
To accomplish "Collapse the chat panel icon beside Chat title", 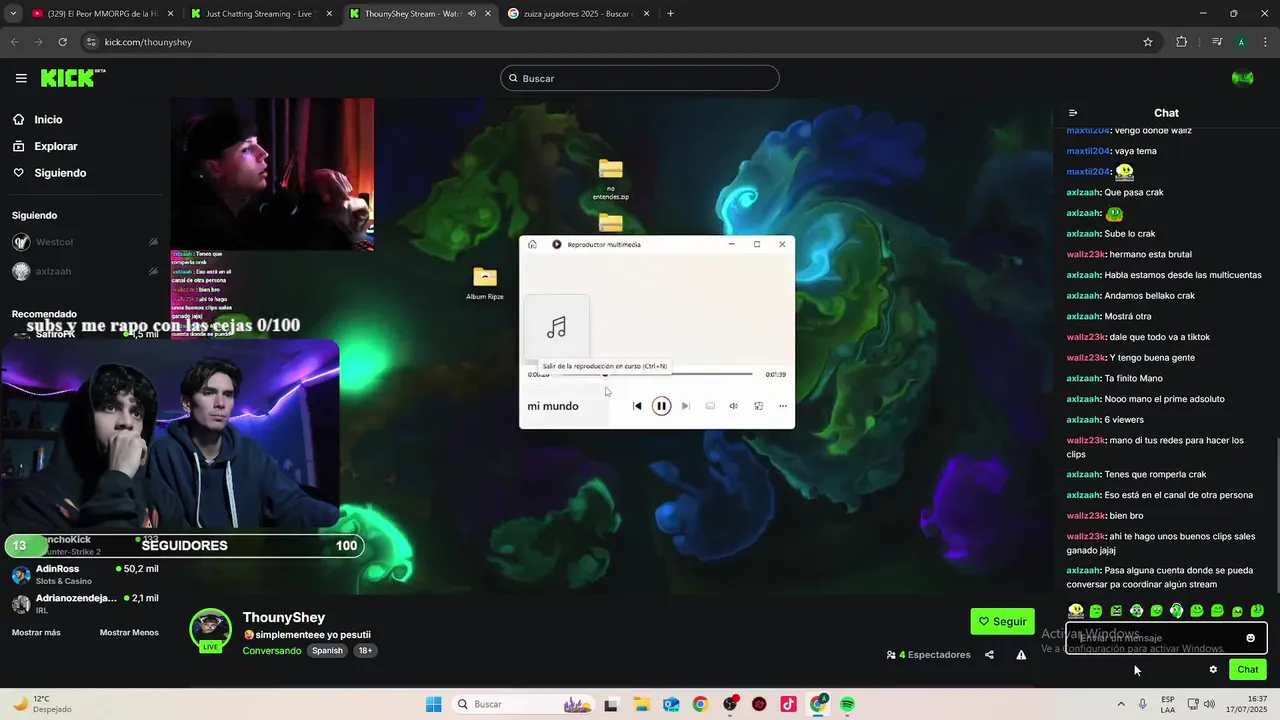I will point(1073,113).
